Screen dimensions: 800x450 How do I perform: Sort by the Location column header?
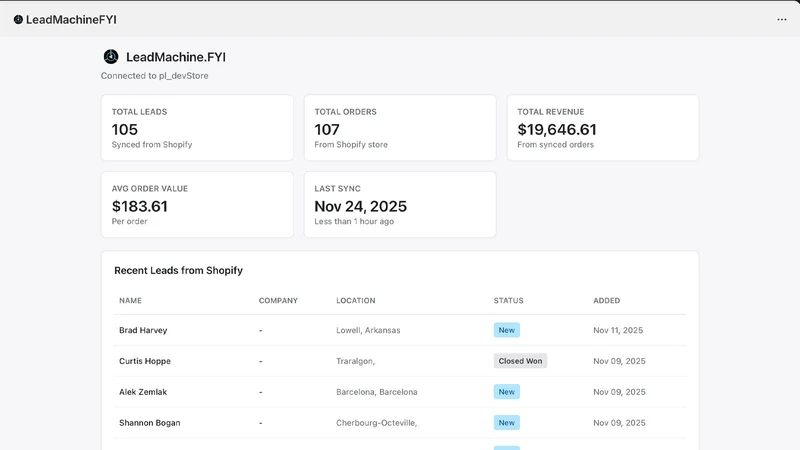click(356, 301)
